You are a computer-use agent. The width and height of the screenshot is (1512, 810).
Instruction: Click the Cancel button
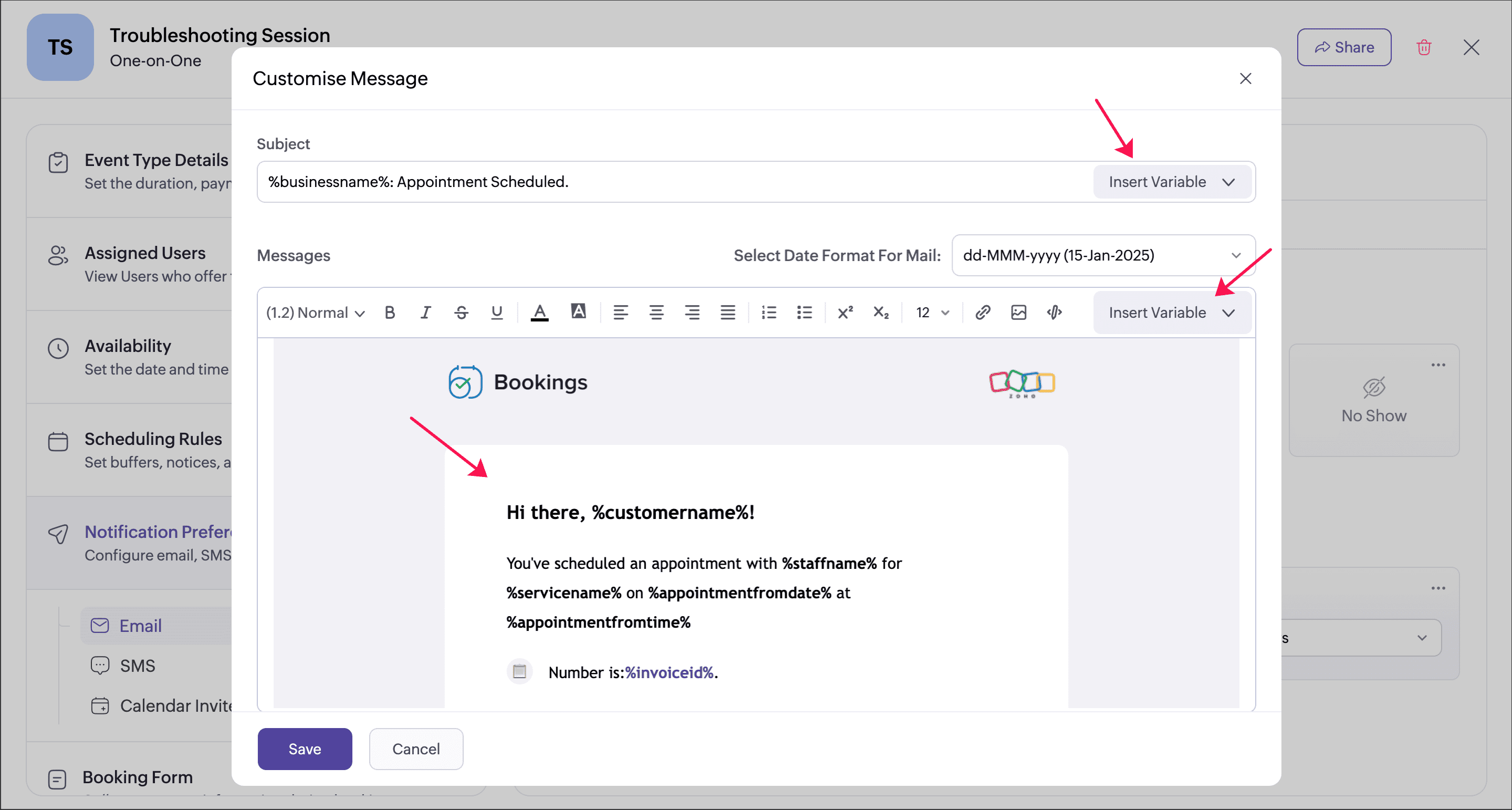pyautogui.click(x=415, y=749)
